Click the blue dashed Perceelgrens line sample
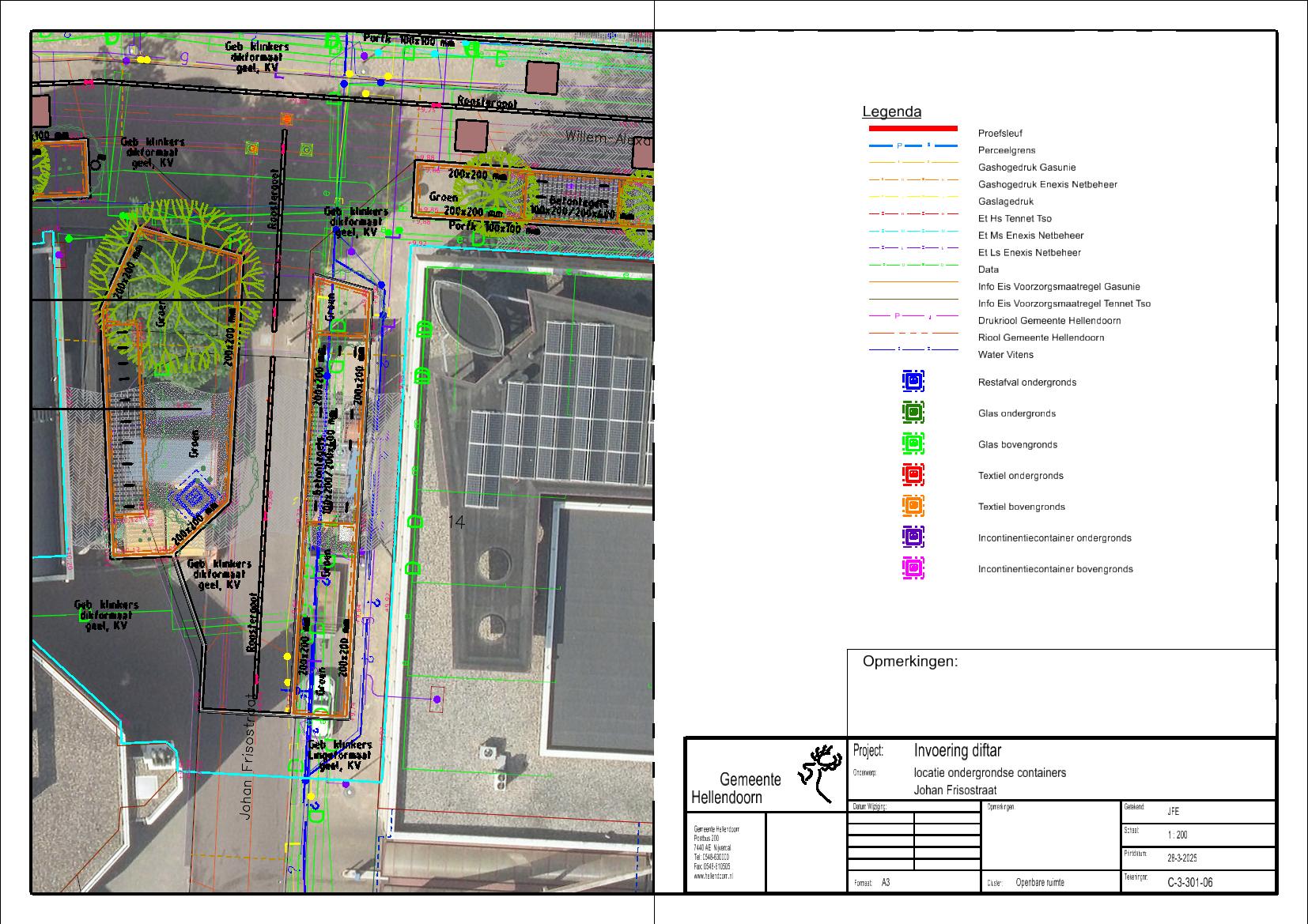1308x924 pixels. (913, 146)
